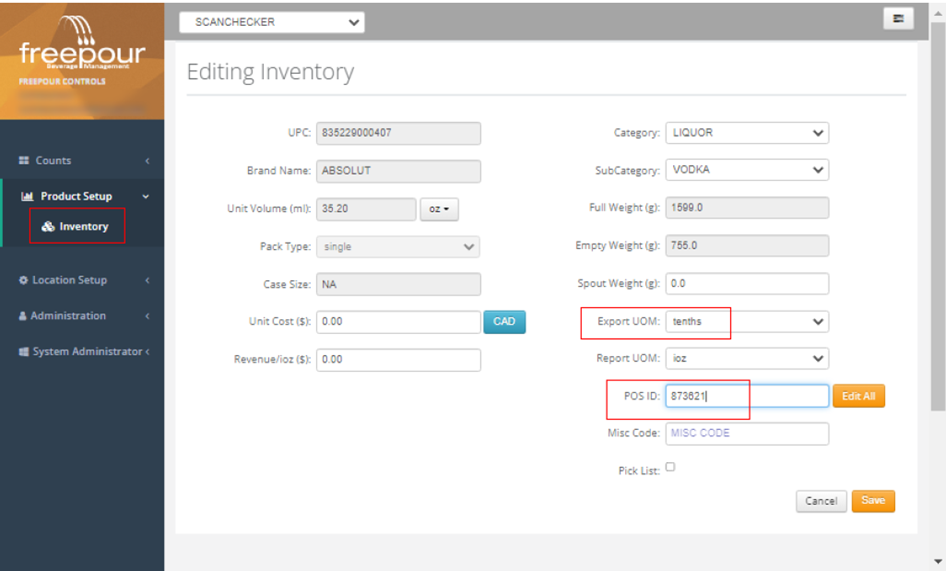Click the Spout Weight field
Screen dimensions: 946x571
[x=747, y=284]
